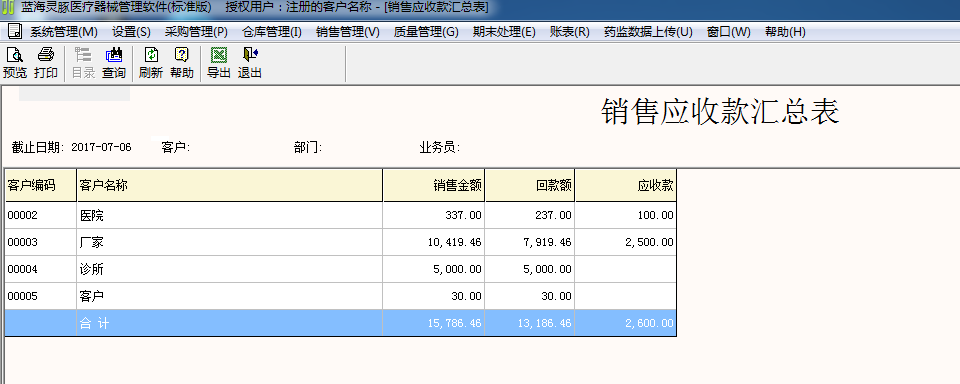Click the application icon in the title bar
Viewport: 960px width, 384px height.
tap(7, 7)
